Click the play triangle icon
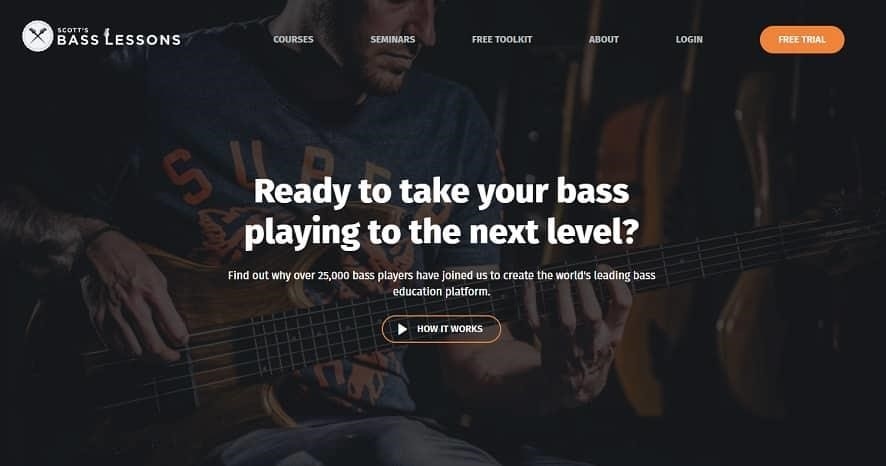 pyautogui.click(x=402, y=329)
